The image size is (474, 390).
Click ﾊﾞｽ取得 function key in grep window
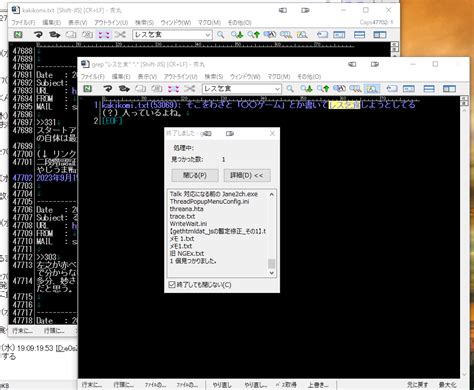coord(286,385)
